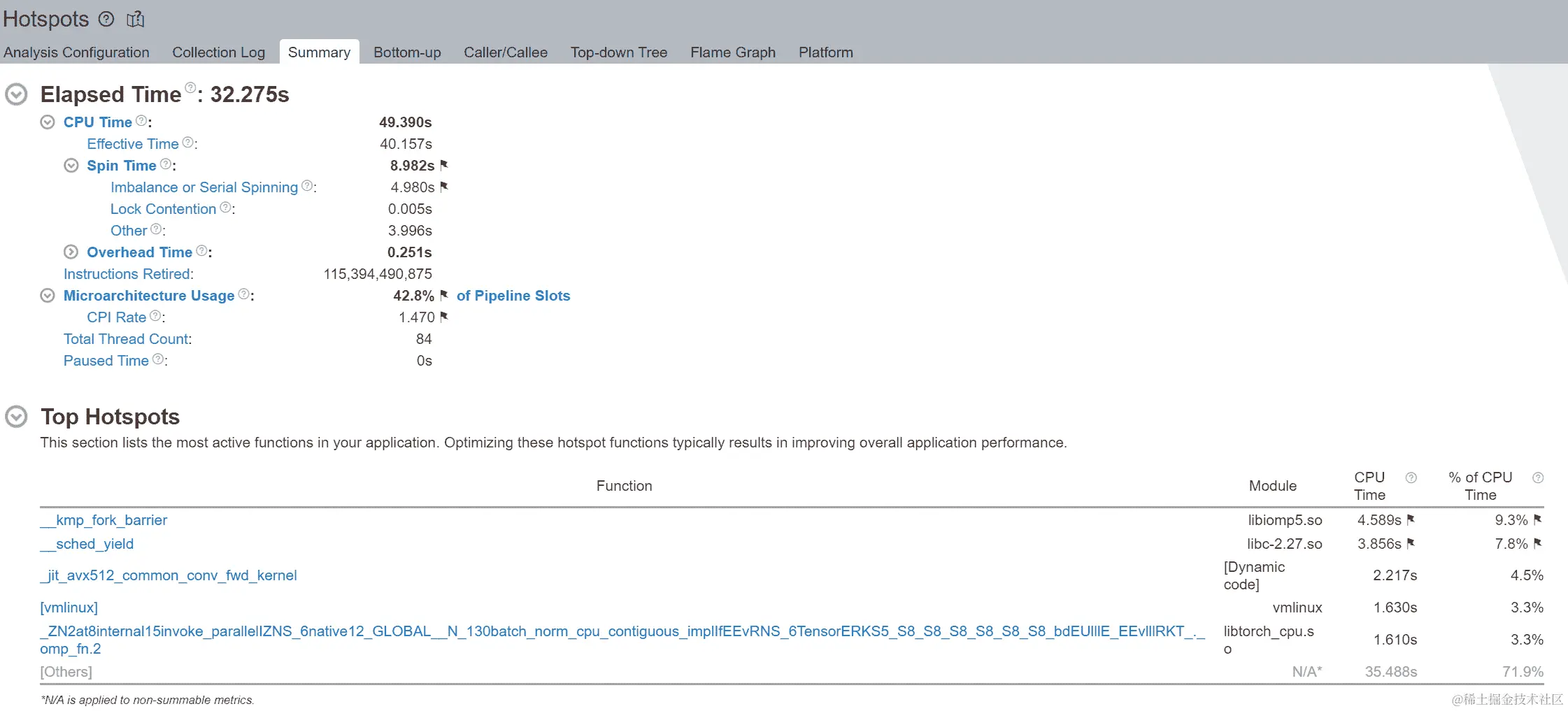1568x711 pixels.
Task: Click the flag beside CPI Rate 1.470
Action: click(x=444, y=317)
